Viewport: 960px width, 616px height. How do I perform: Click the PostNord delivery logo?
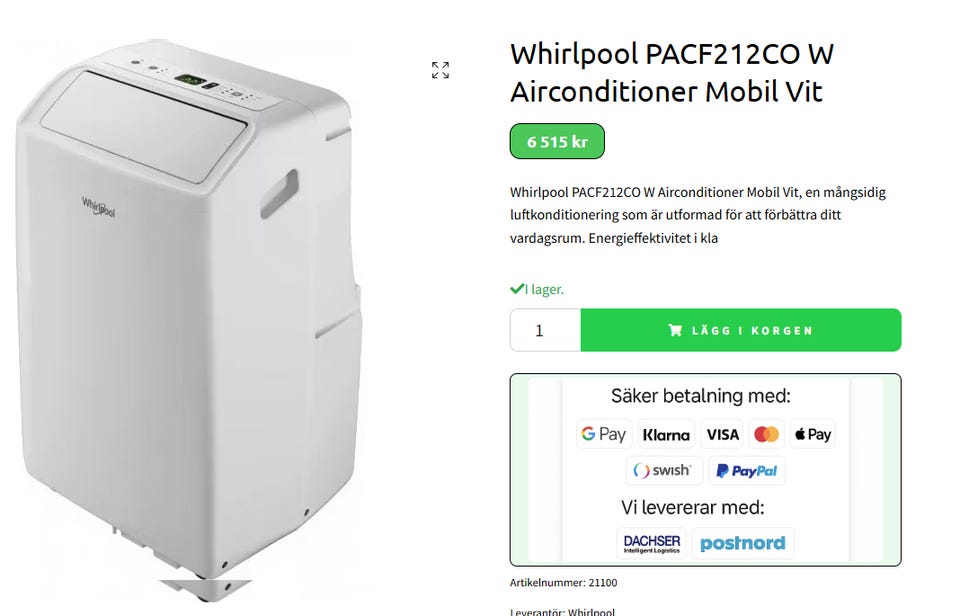tap(743, 543)
